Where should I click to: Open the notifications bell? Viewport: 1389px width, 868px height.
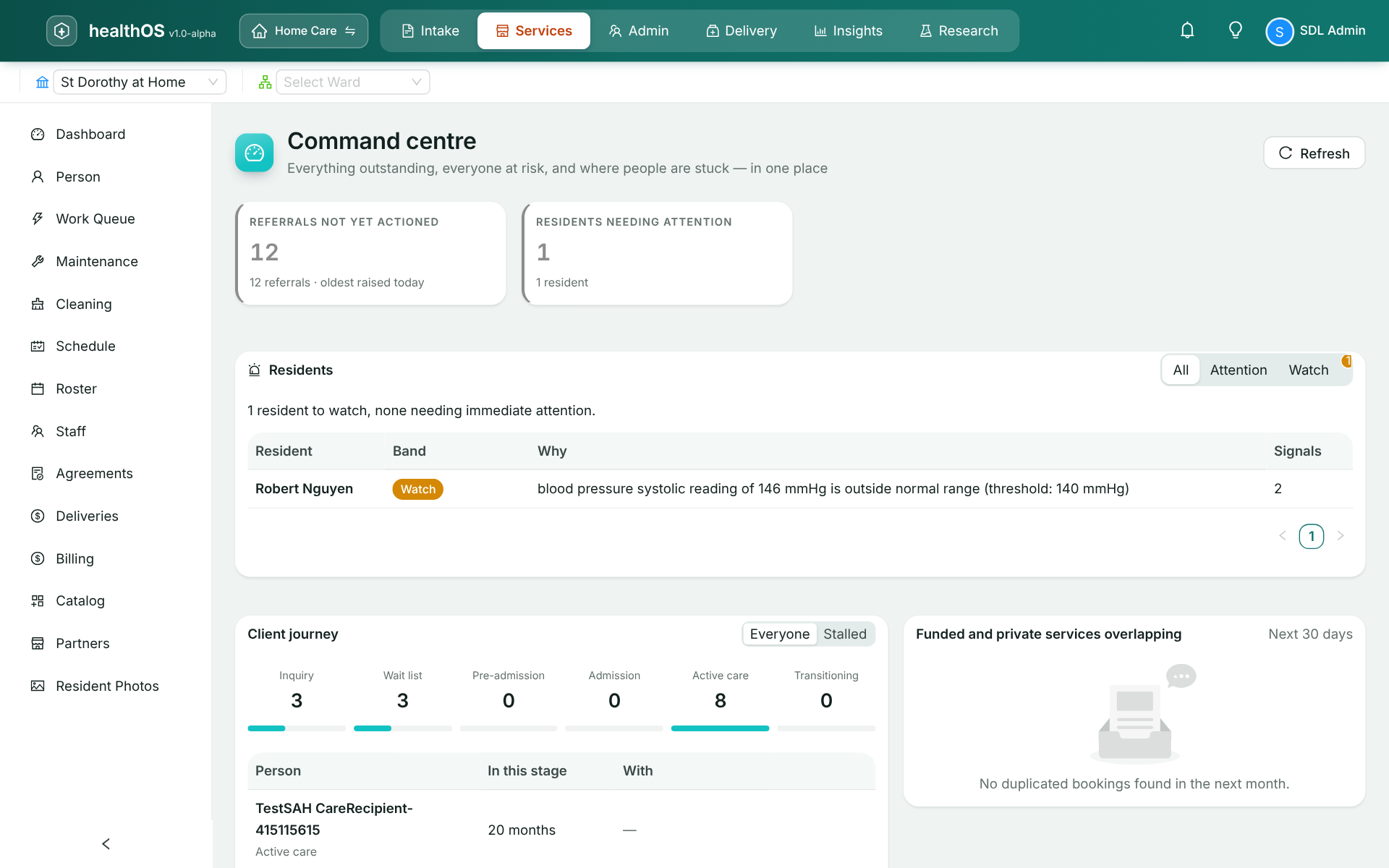[x=1187, y=30]
